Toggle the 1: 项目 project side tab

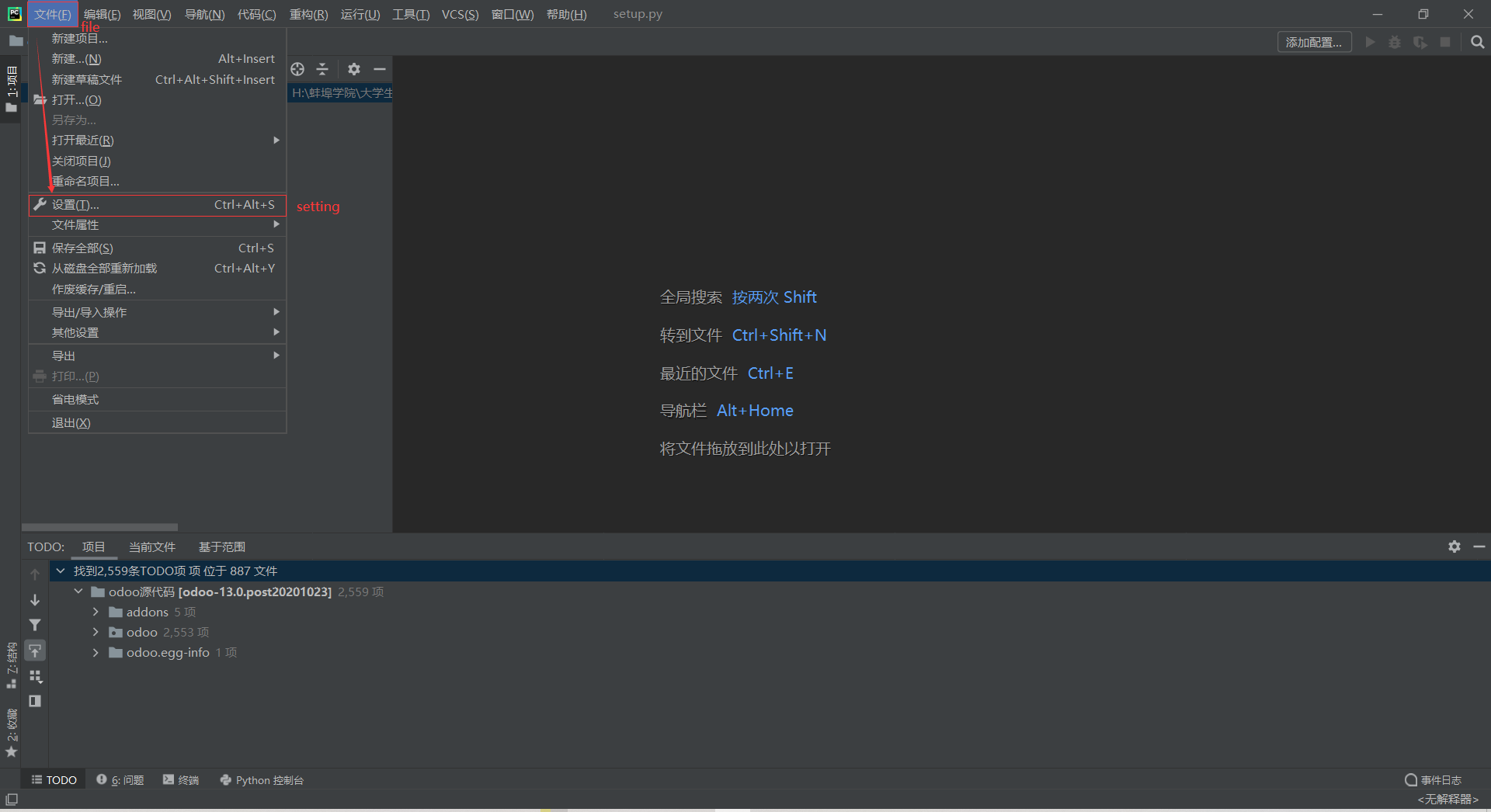point(12,89)
